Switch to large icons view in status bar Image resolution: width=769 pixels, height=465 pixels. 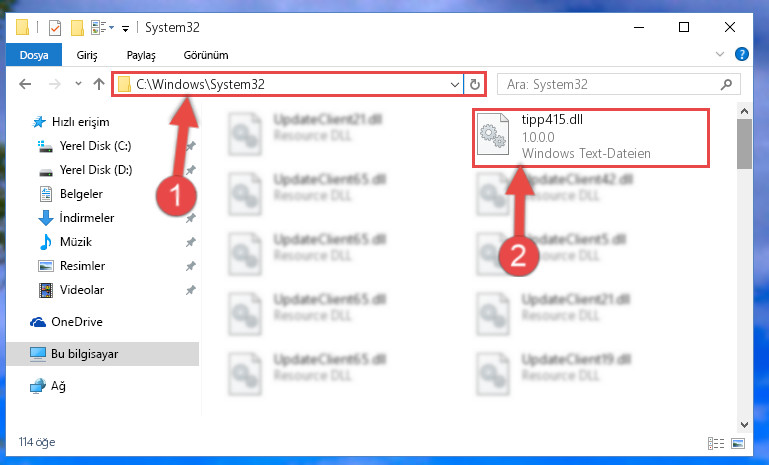(x=738, y=443)
